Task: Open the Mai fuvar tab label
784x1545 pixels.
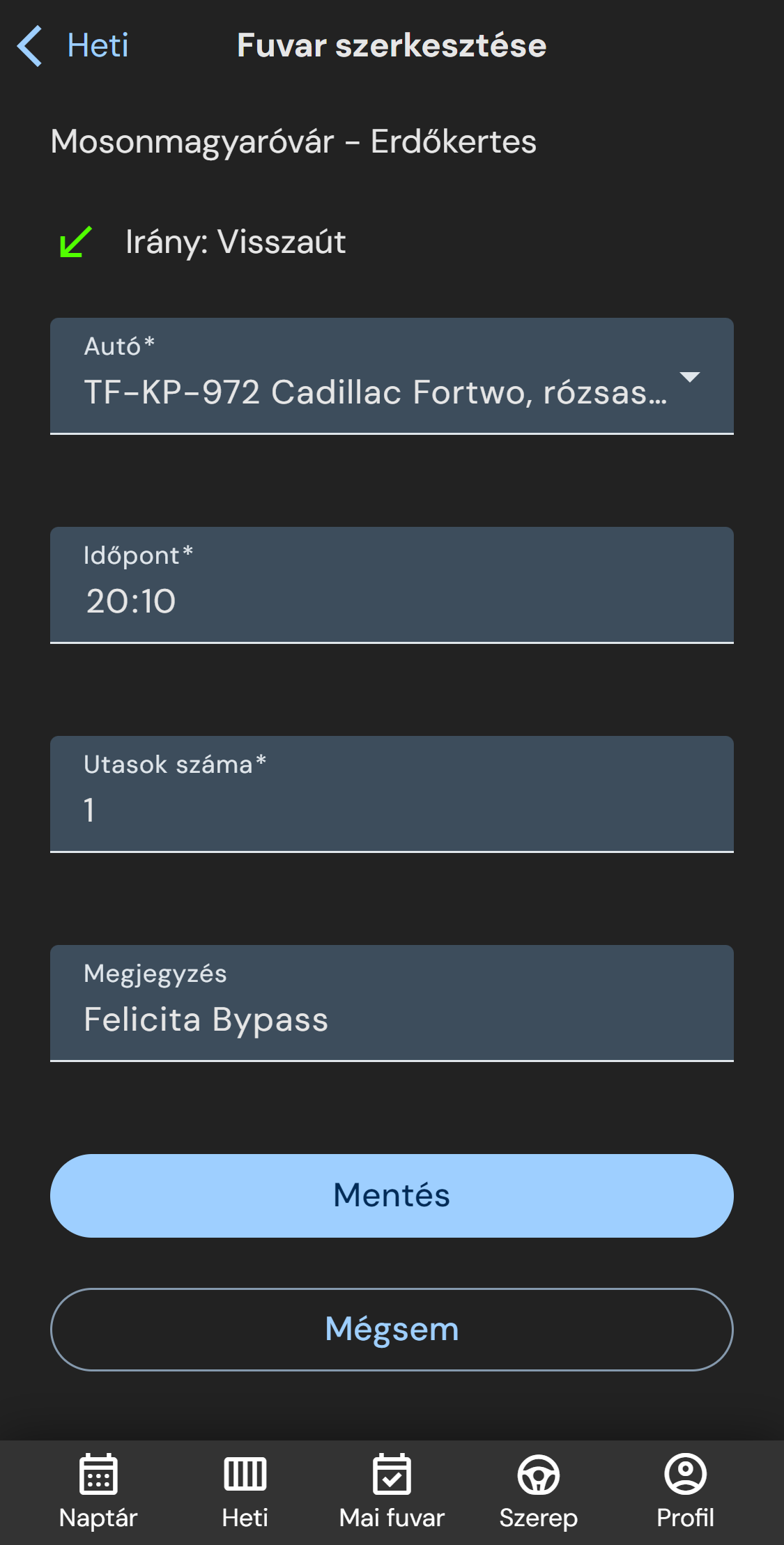Action: coord(392,1518)
